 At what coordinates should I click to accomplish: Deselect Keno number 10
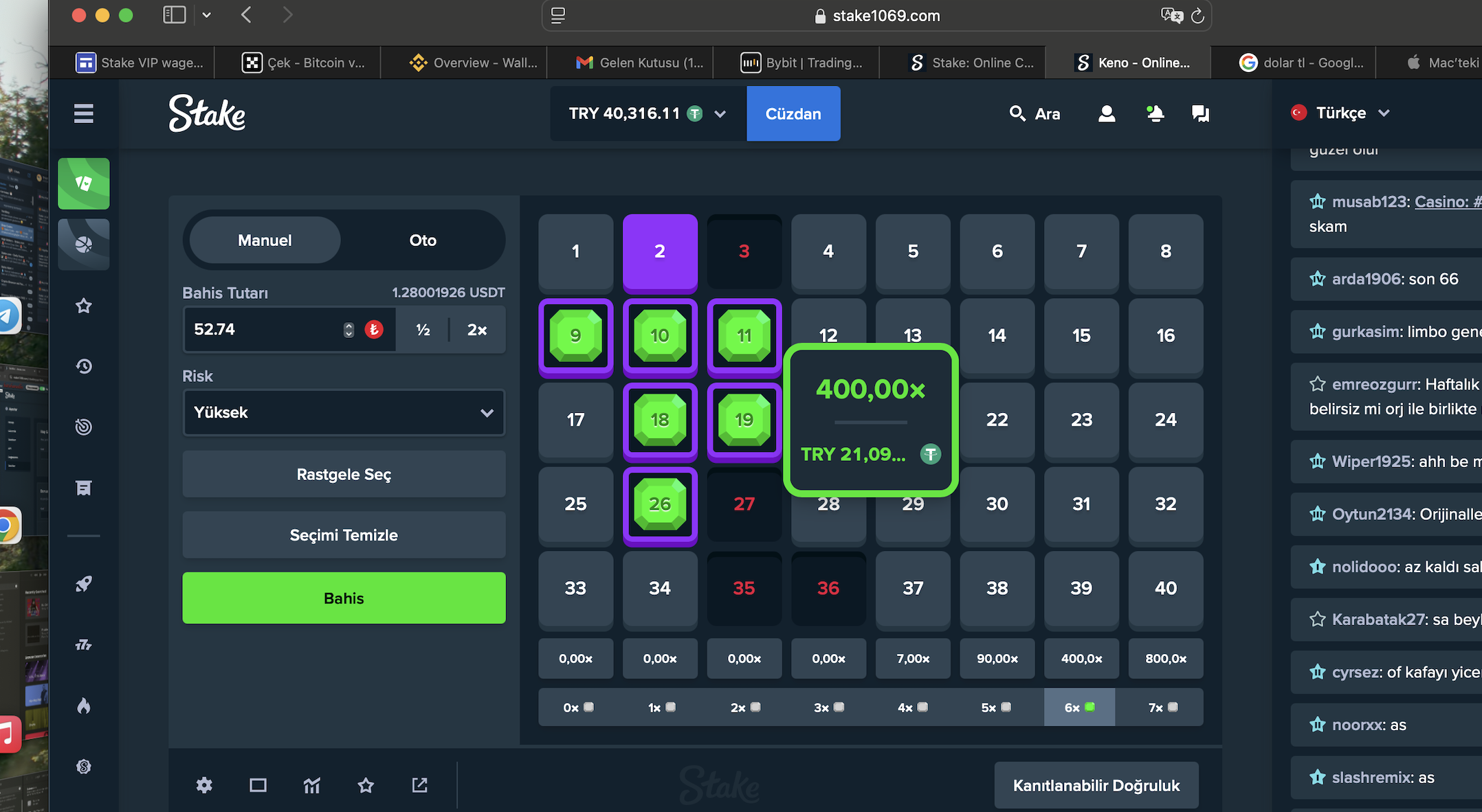660,336
